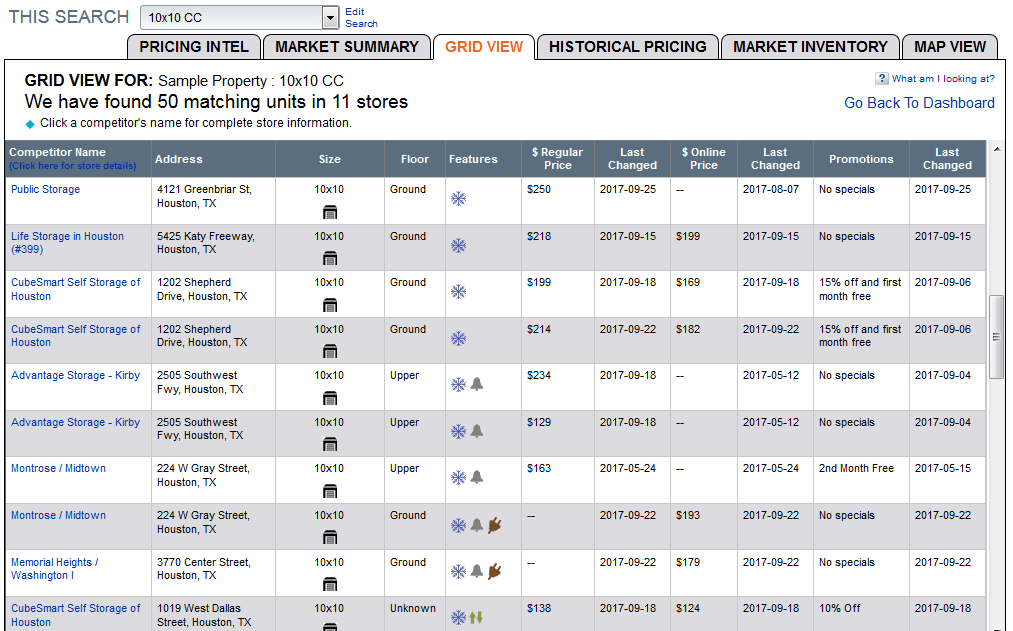
Task: Click the snowflake icon in the West Dallas CubeSmart row
Action: (459, 617)
